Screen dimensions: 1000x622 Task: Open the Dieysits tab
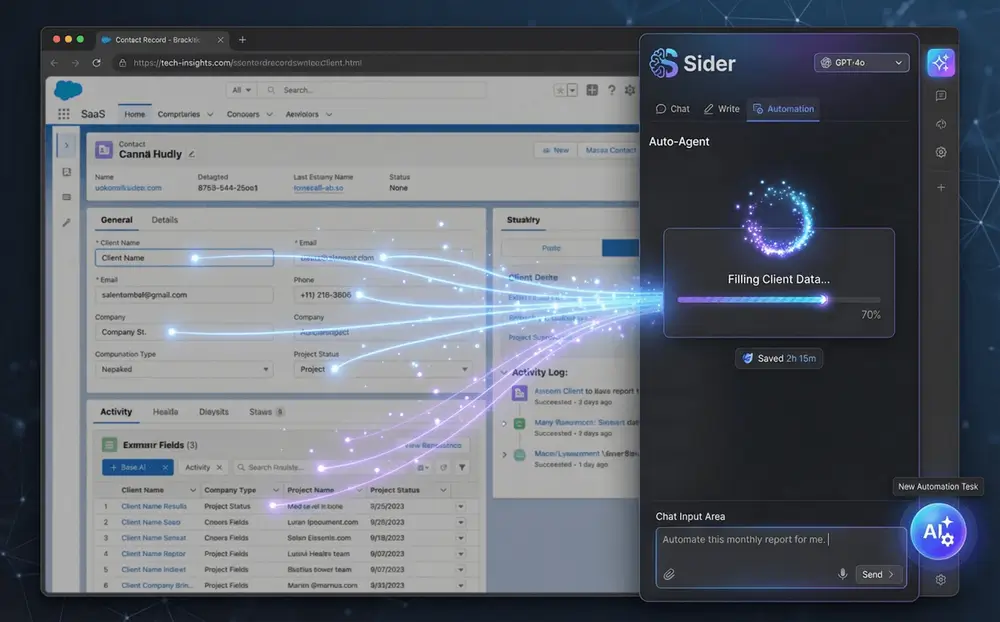[x=214, y=412]
